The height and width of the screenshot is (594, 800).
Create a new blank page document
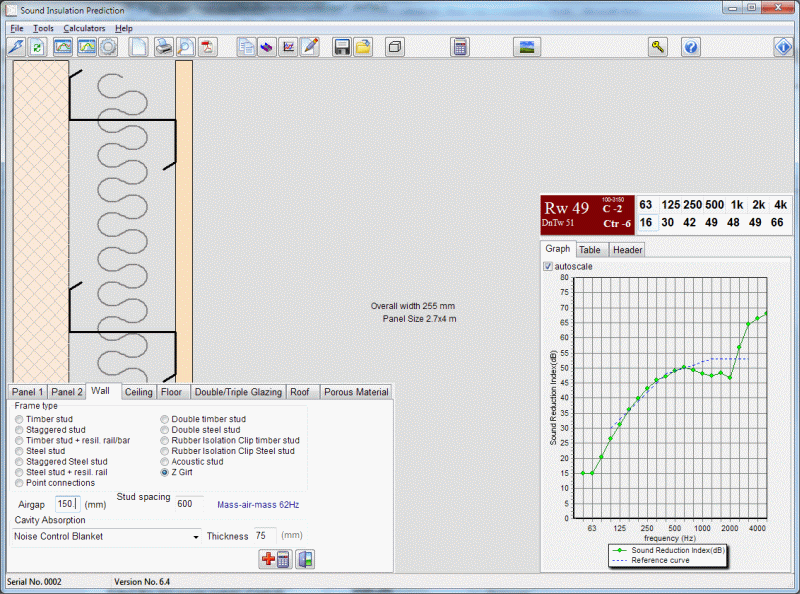click(138, 47)
